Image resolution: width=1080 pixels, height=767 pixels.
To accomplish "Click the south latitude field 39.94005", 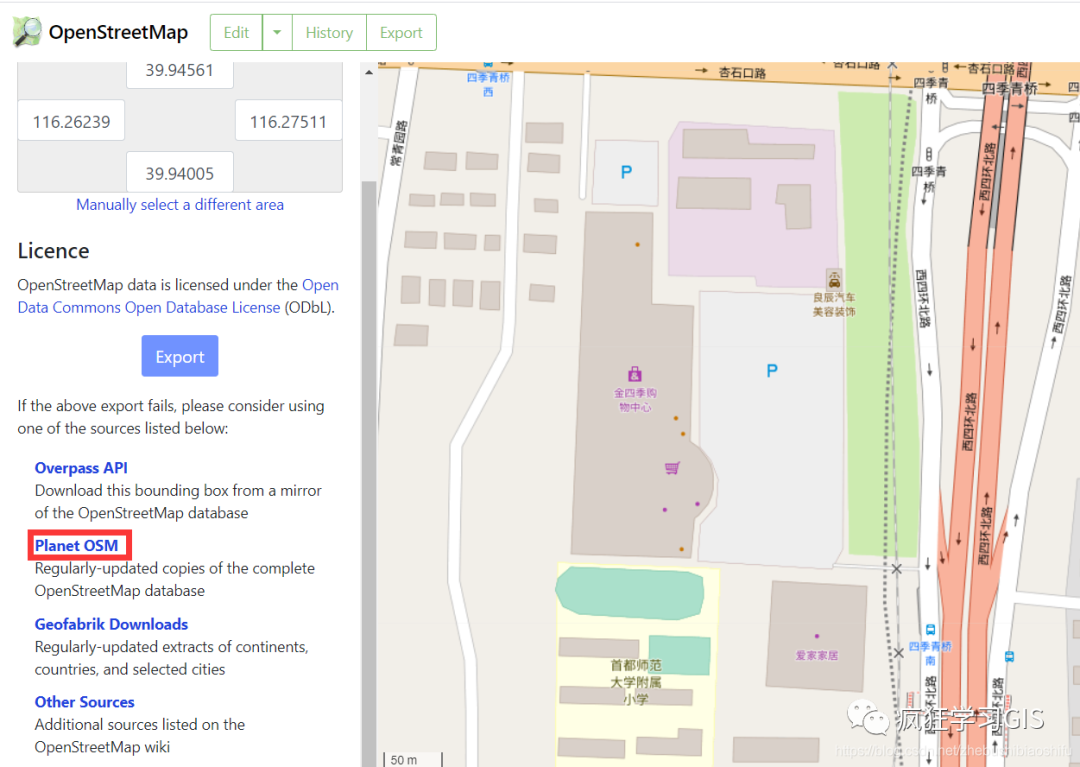I will pyautogui.click(x=180, y=172).
